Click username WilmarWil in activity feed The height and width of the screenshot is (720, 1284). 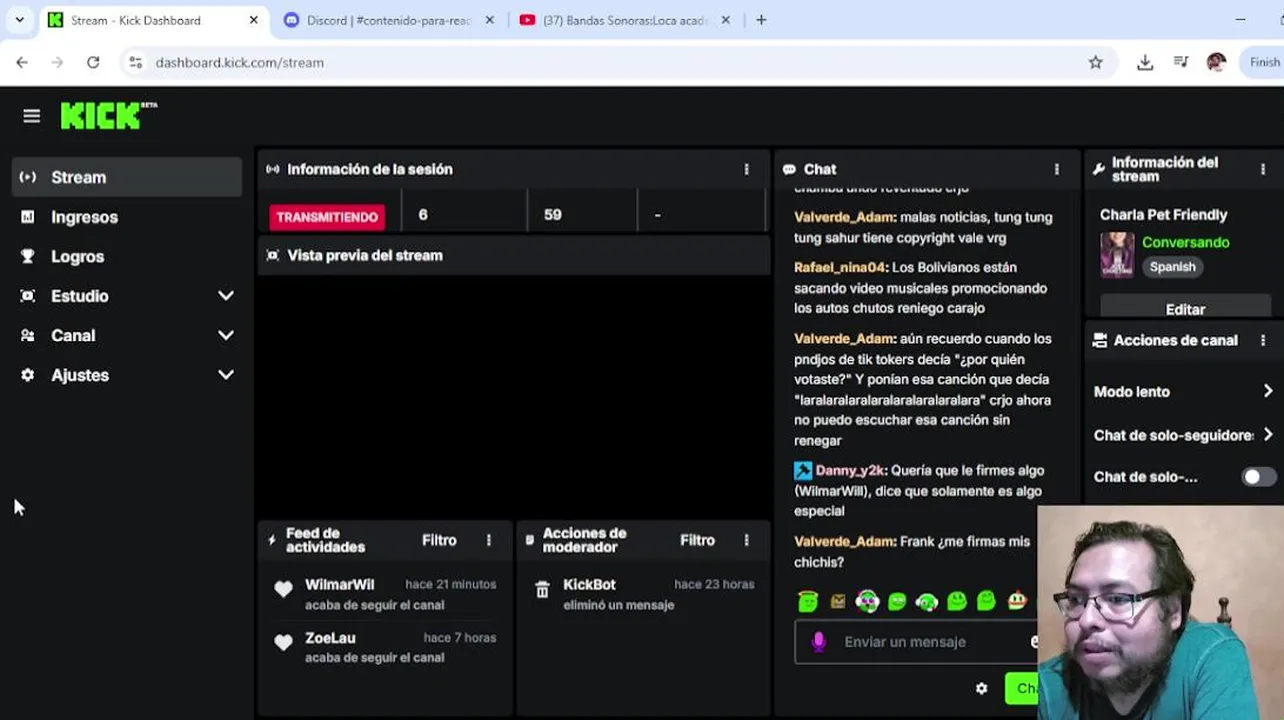pos(339,584)
